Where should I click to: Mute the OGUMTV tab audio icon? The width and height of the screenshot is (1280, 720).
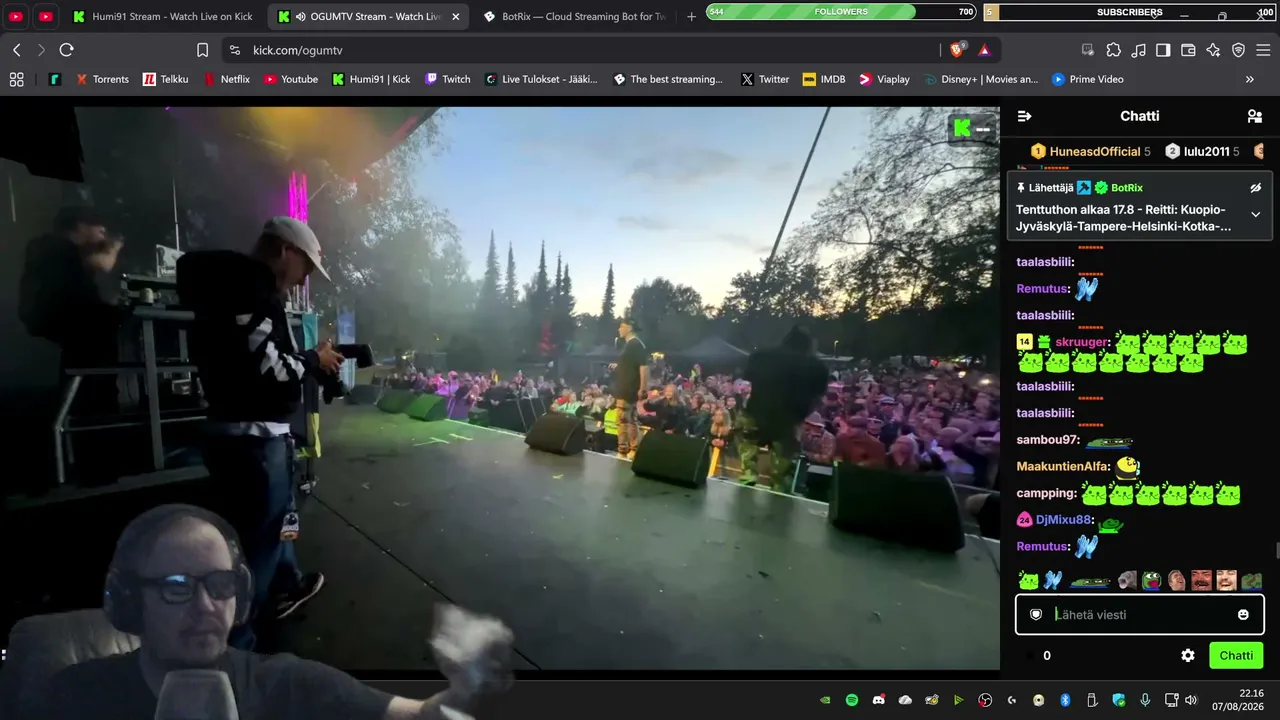[x=301, y=17]
